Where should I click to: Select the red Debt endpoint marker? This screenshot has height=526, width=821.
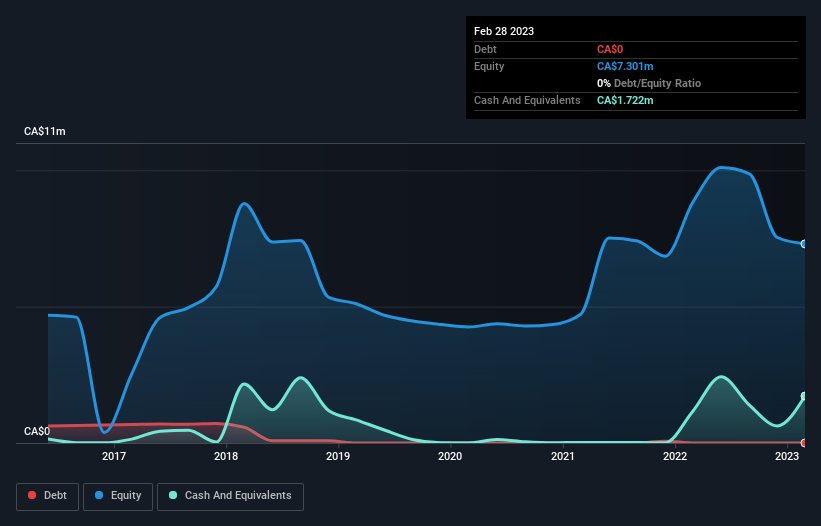pyautogui.click(x=804, y=443)
